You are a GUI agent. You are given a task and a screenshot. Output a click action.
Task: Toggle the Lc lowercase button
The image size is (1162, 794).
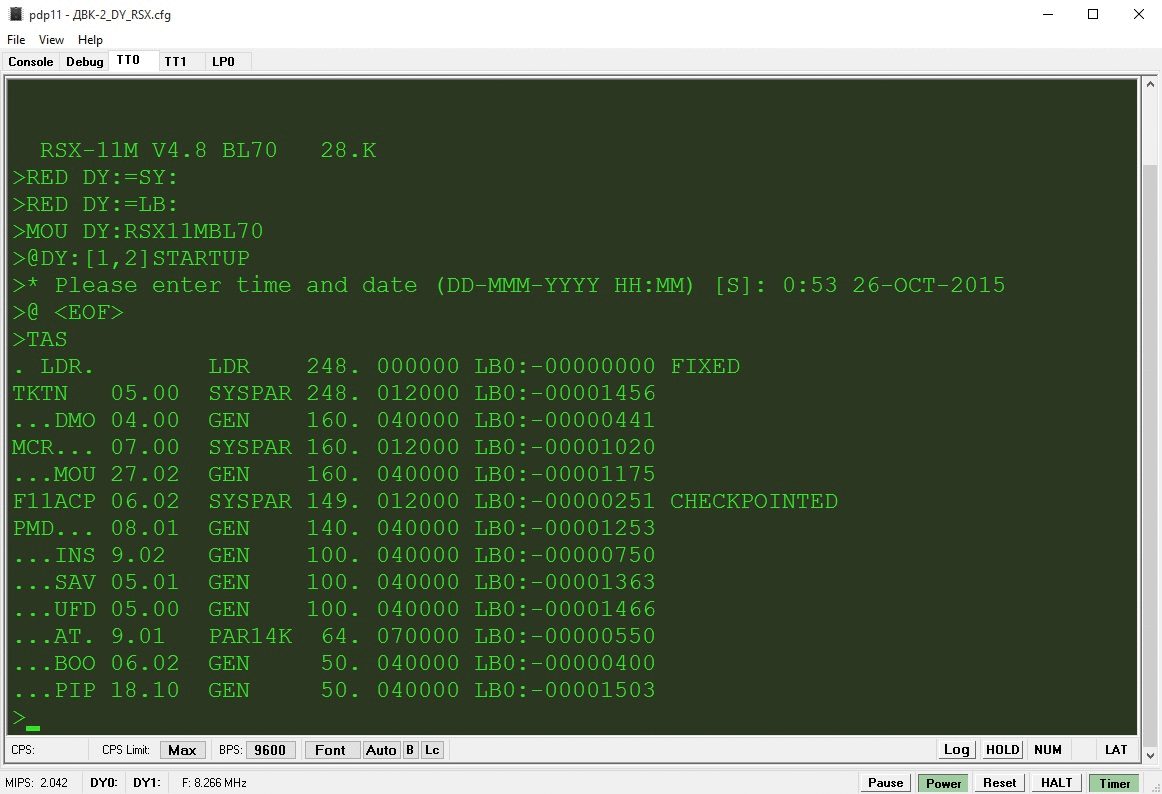point(432,750)
